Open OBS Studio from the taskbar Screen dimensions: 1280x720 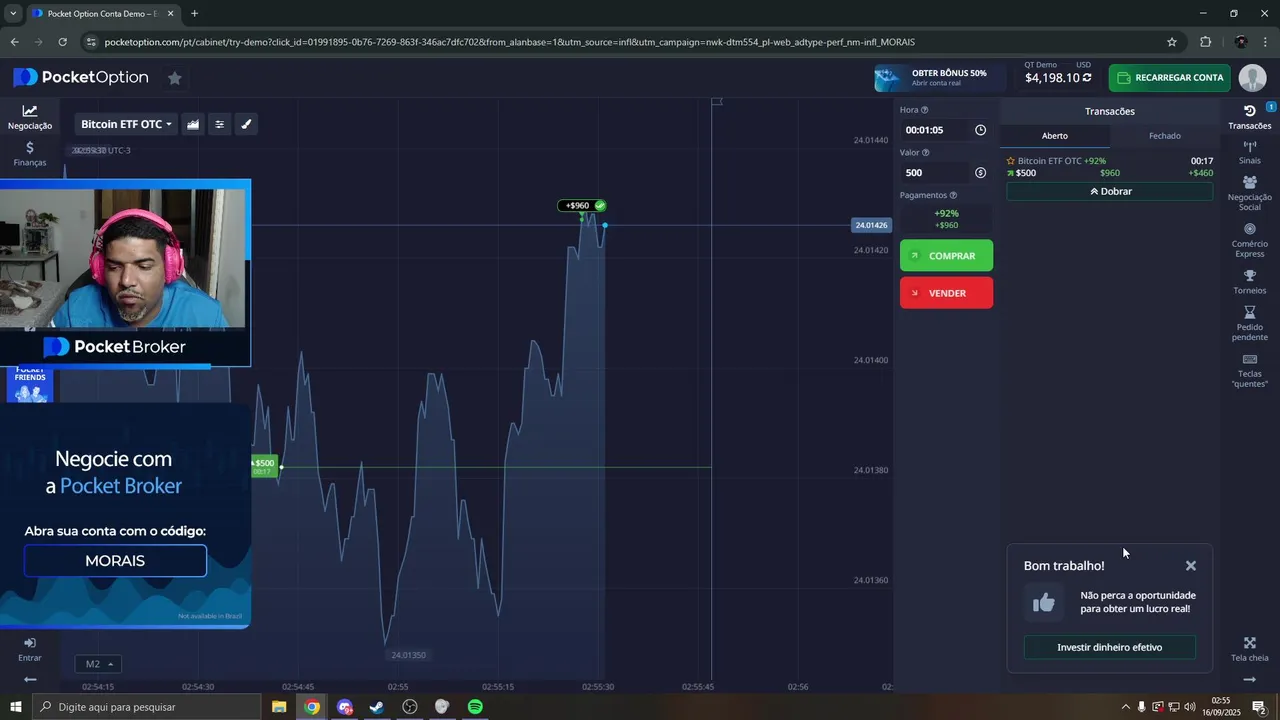(x=410, y=707)
